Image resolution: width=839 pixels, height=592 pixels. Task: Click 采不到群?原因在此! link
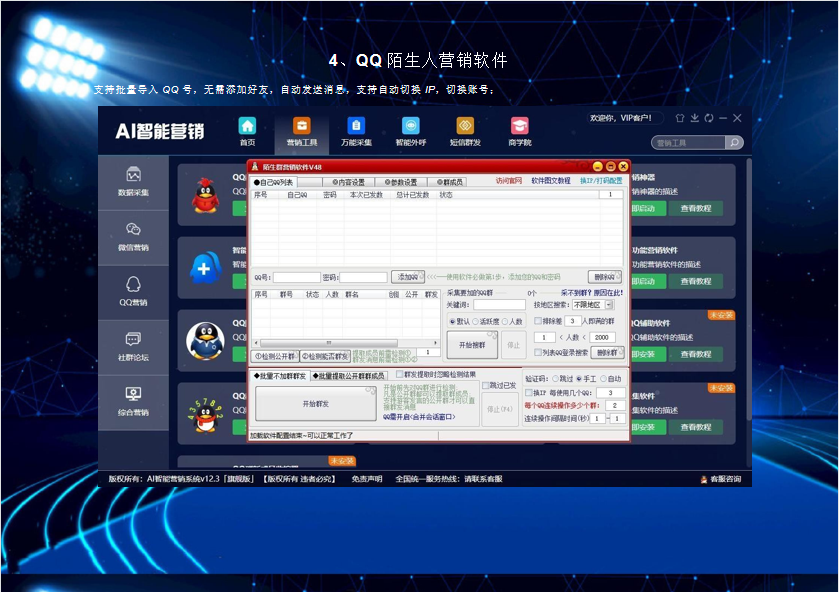click(x=592, y=293)
